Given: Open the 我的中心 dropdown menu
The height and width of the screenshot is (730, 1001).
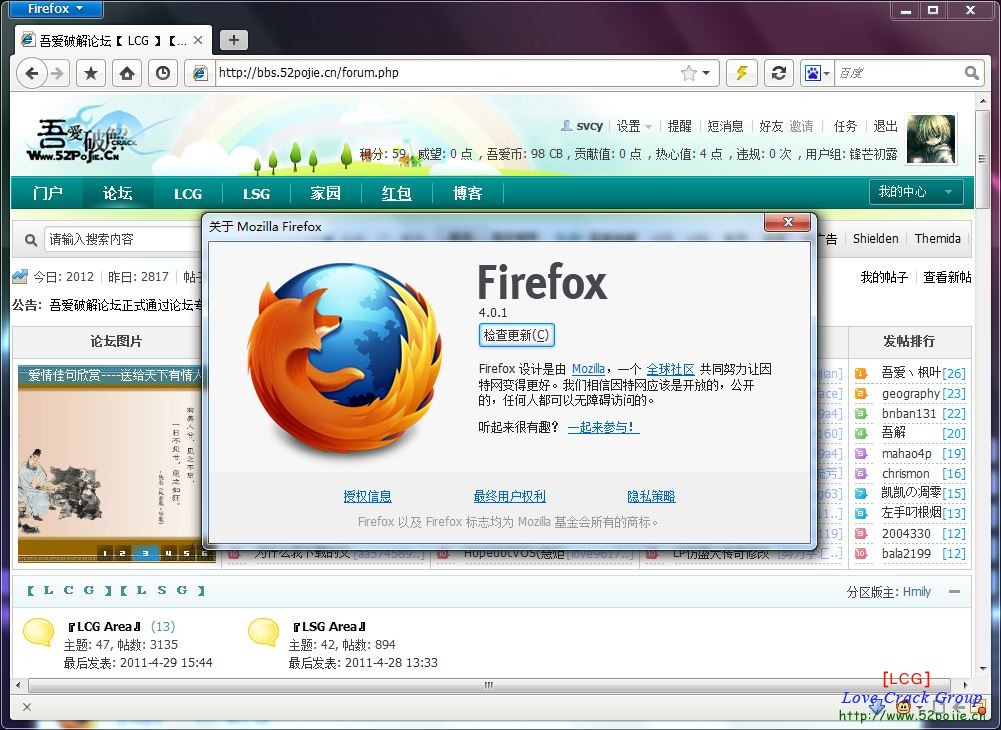Looking at the screenshot, I should (916, 192).
